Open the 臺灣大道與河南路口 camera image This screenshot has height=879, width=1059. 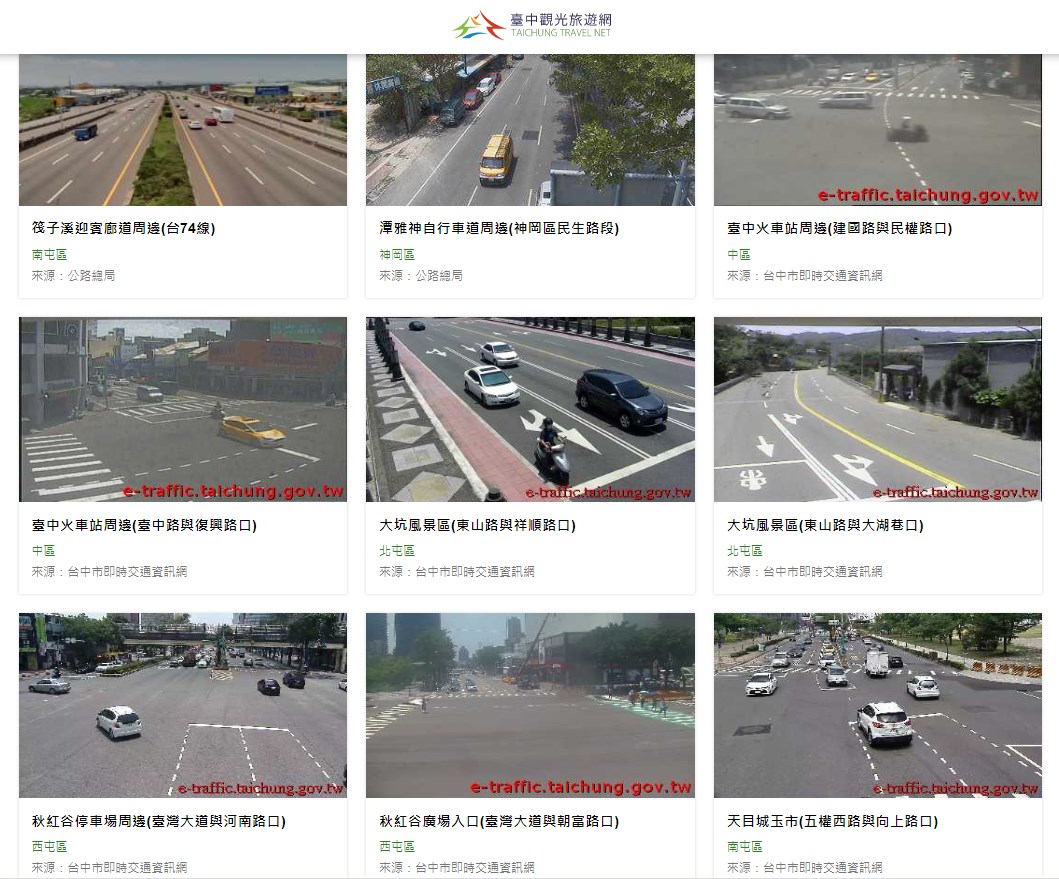pos(183,705)
